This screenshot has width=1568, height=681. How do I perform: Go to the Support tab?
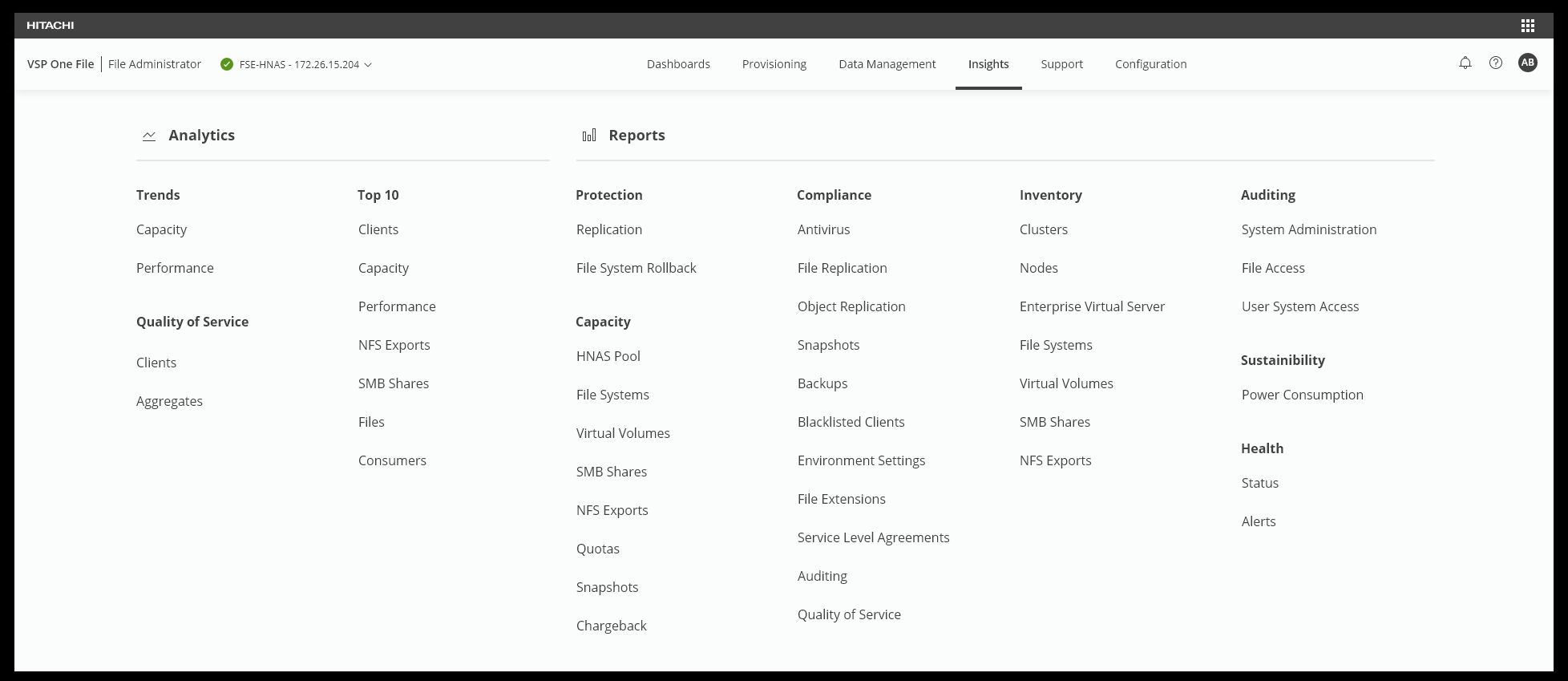click(1062, 64)
